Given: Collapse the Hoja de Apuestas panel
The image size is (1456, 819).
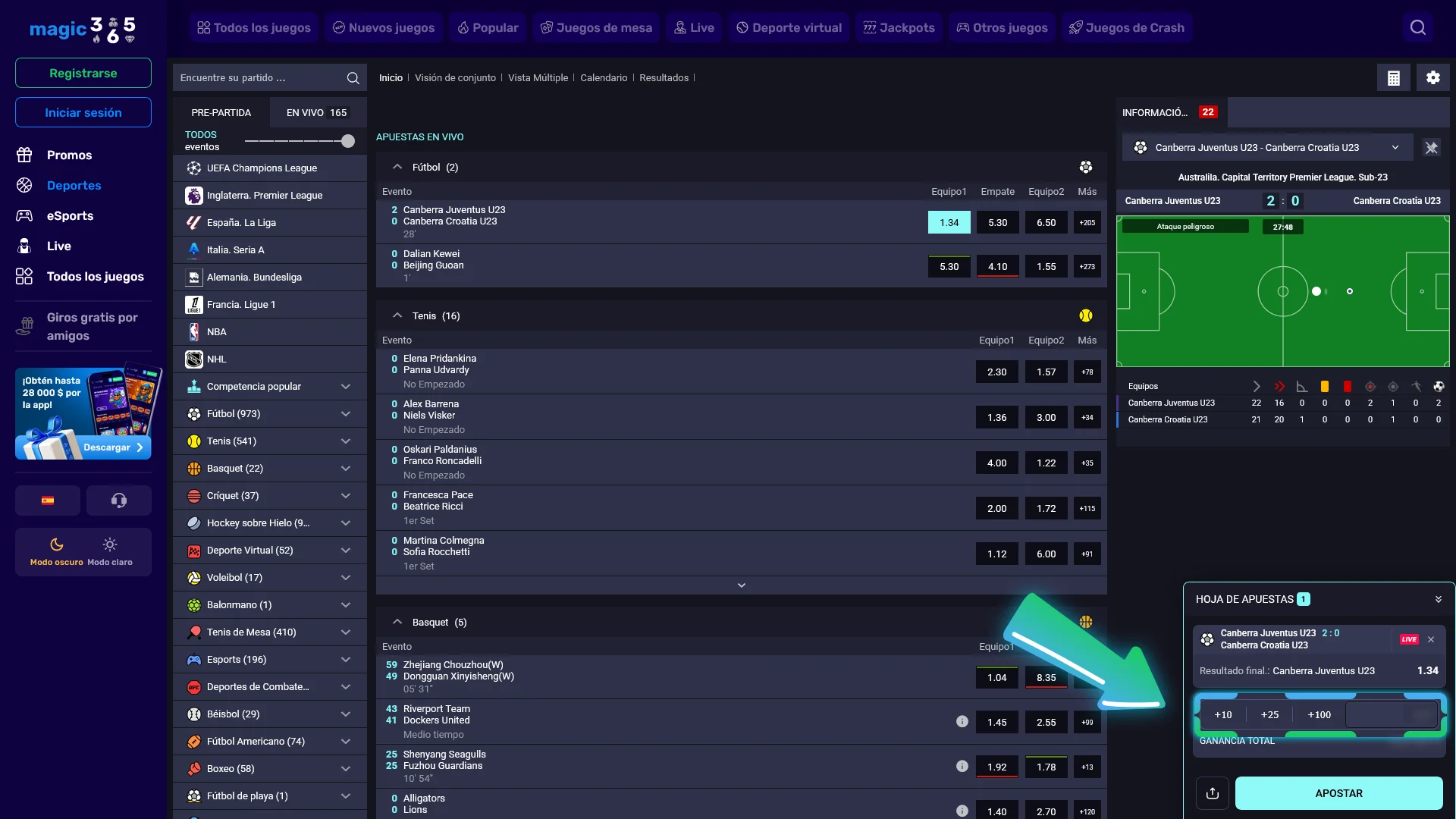Looking at the screenshot, I should 1439,599.
